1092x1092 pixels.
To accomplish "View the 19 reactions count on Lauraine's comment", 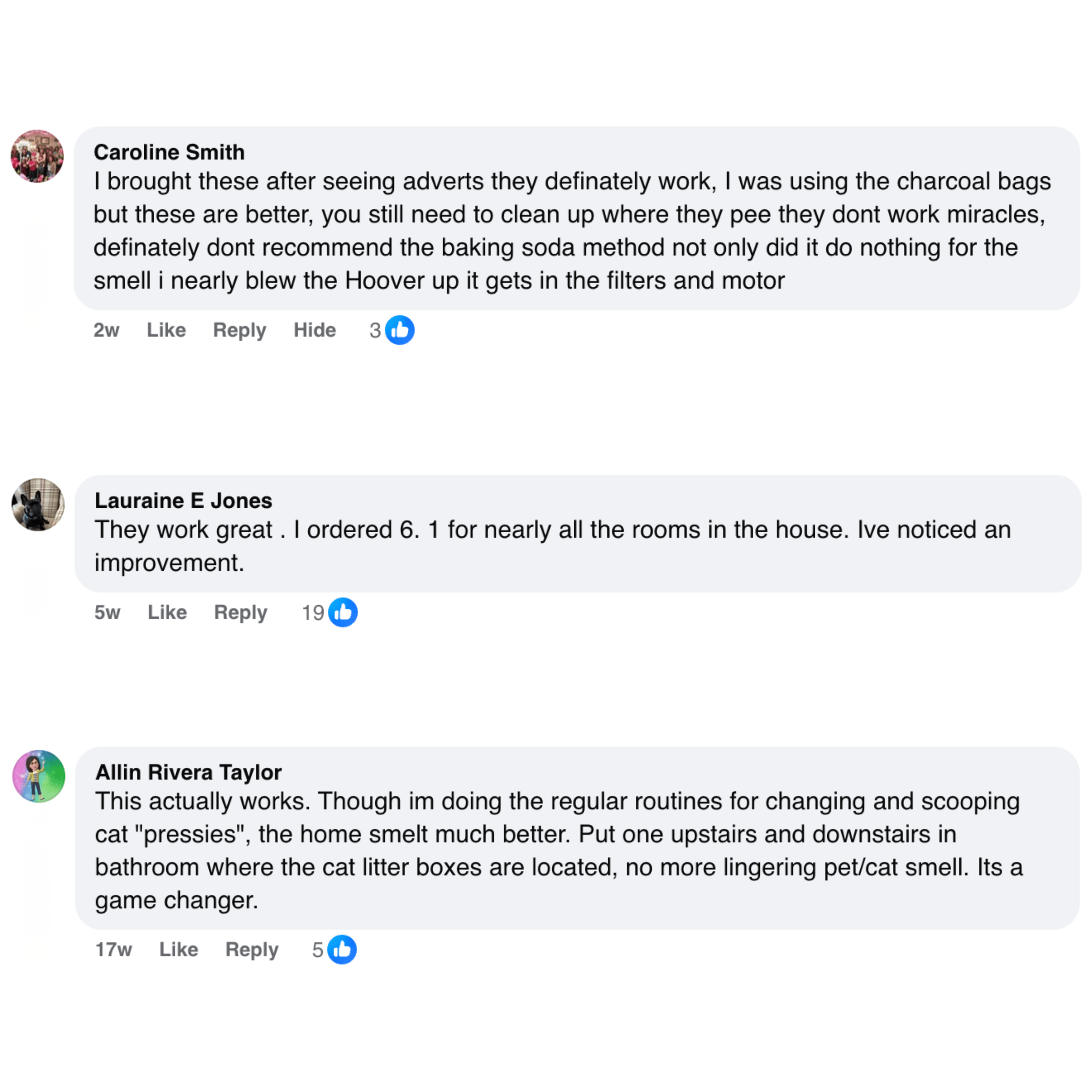I will tap(313, 612).
